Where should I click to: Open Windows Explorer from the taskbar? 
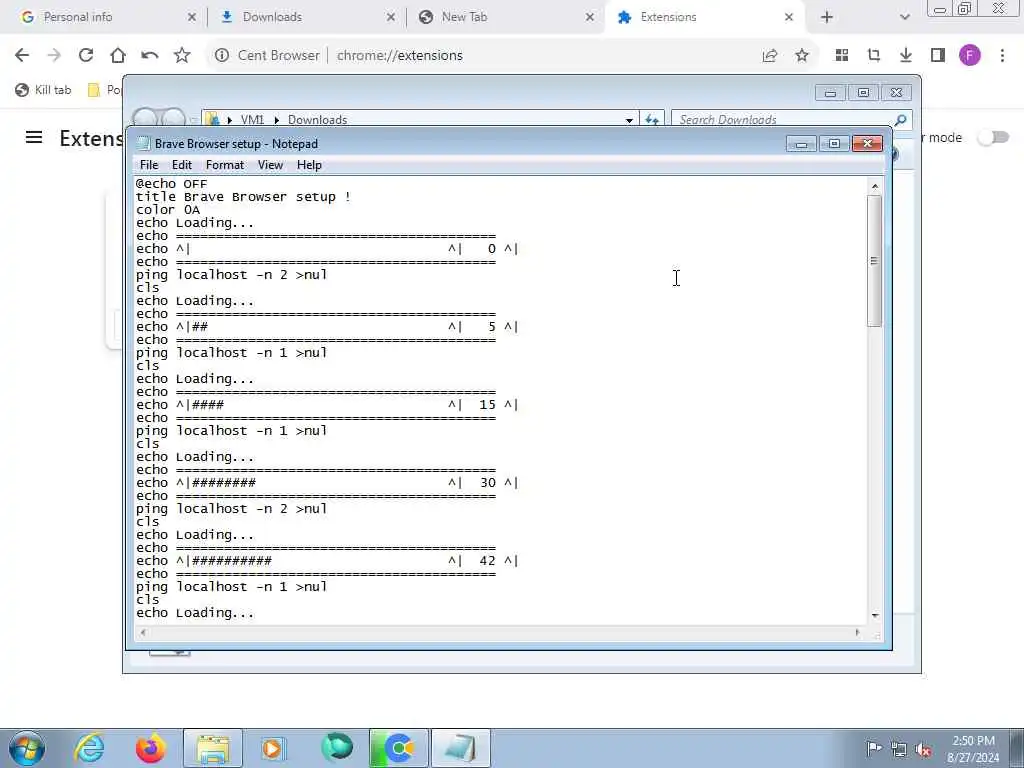point(212,748)
